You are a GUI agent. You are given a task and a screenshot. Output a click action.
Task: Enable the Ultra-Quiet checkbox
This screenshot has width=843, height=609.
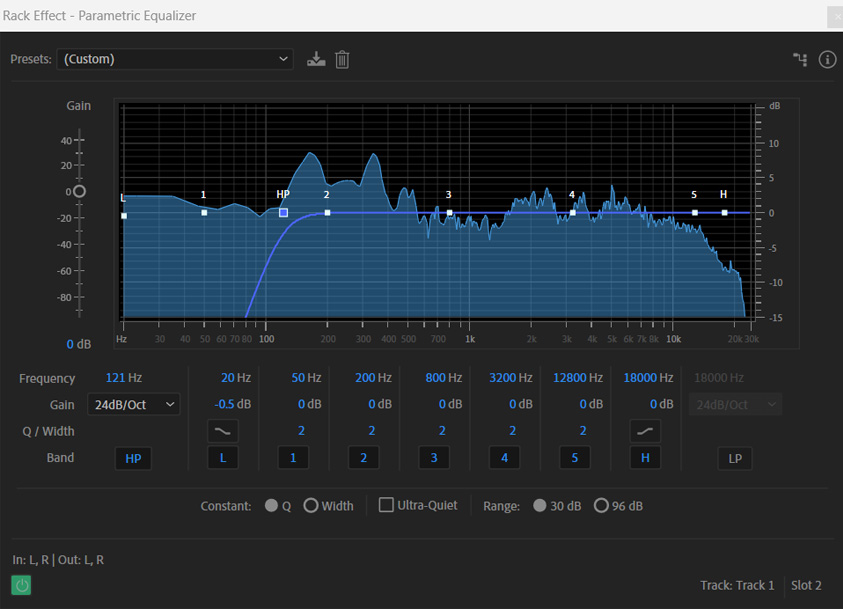pos(386,505)
